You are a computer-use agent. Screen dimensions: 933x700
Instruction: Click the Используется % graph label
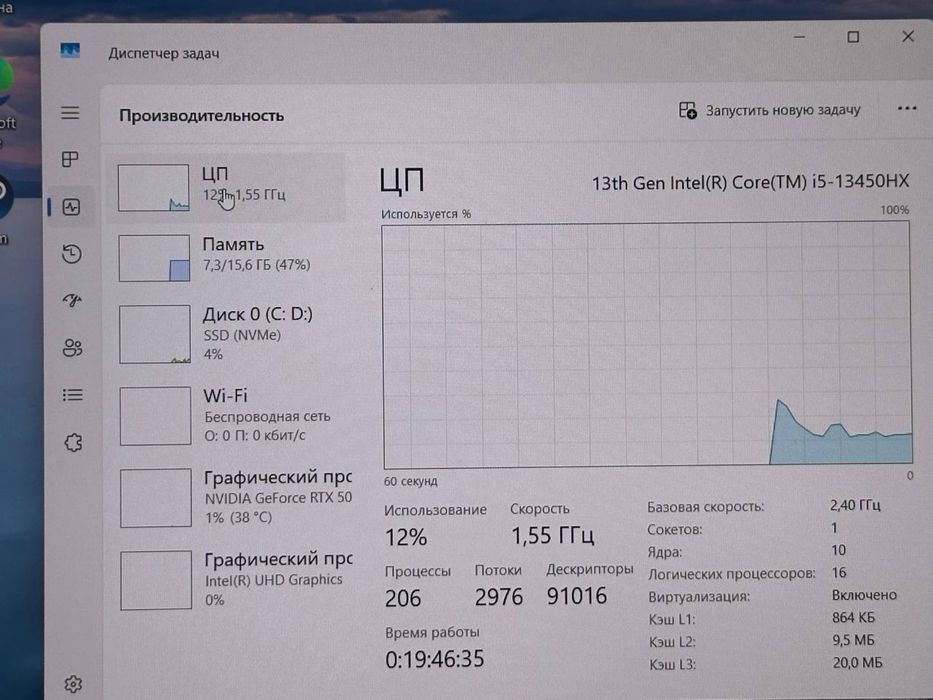pos(426,214)
